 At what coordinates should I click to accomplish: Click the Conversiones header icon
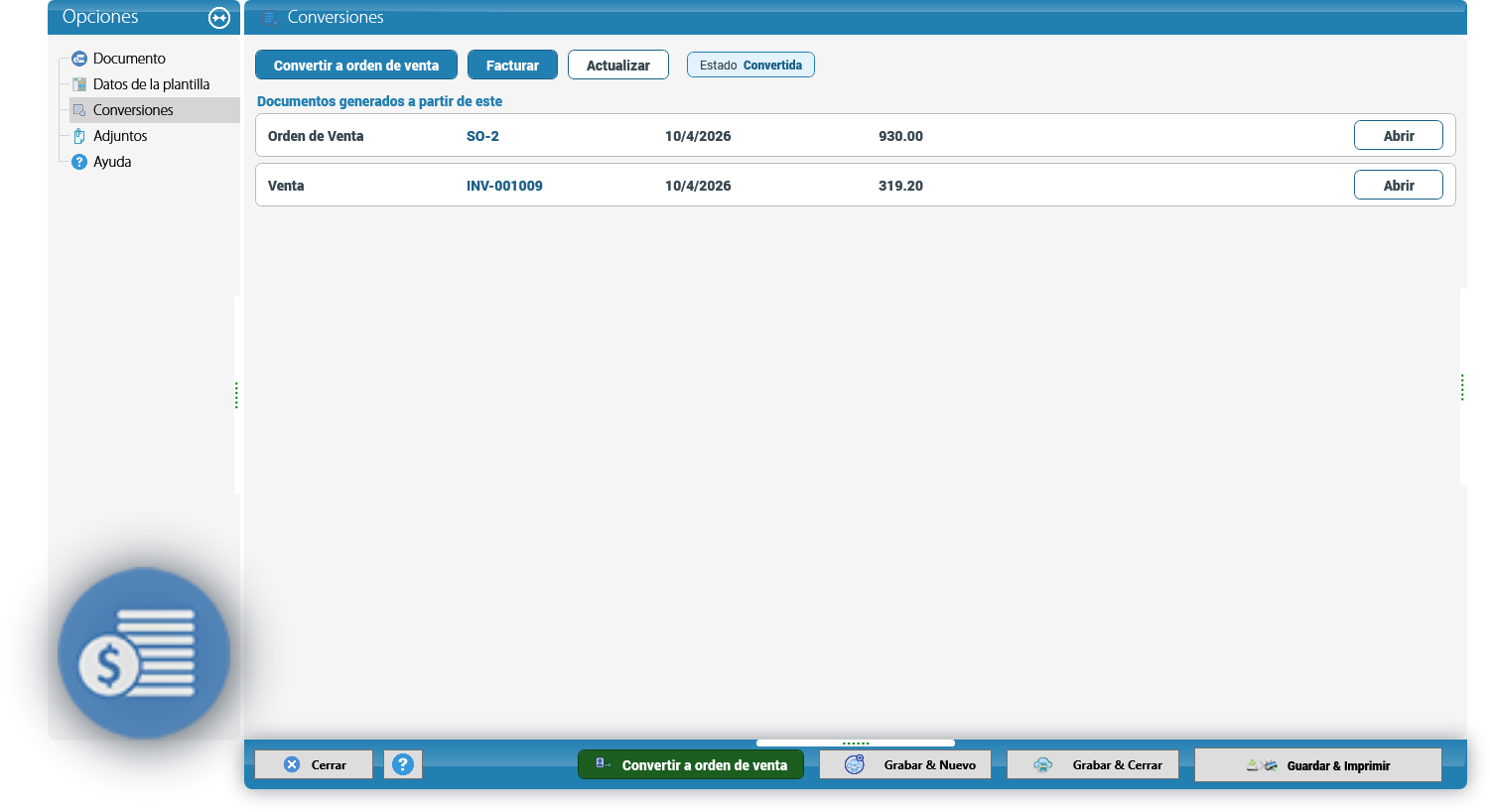point(269,18)
